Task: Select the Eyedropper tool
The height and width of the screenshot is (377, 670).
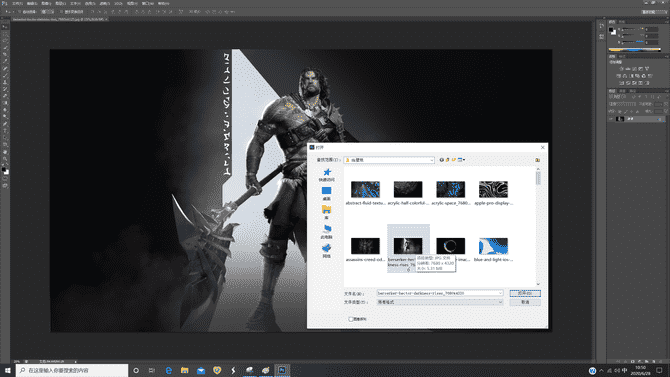Action: tap(5, 62)
